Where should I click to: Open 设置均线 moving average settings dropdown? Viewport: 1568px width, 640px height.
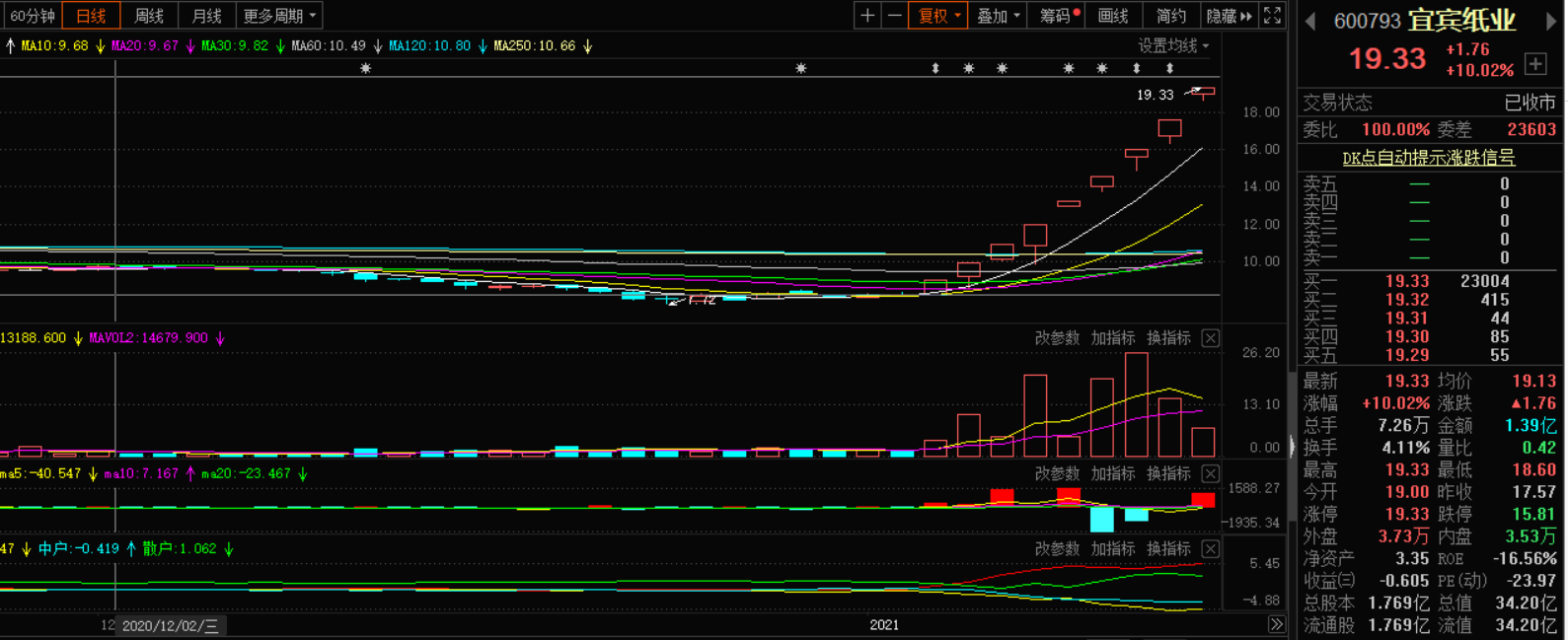(1172, 46)
